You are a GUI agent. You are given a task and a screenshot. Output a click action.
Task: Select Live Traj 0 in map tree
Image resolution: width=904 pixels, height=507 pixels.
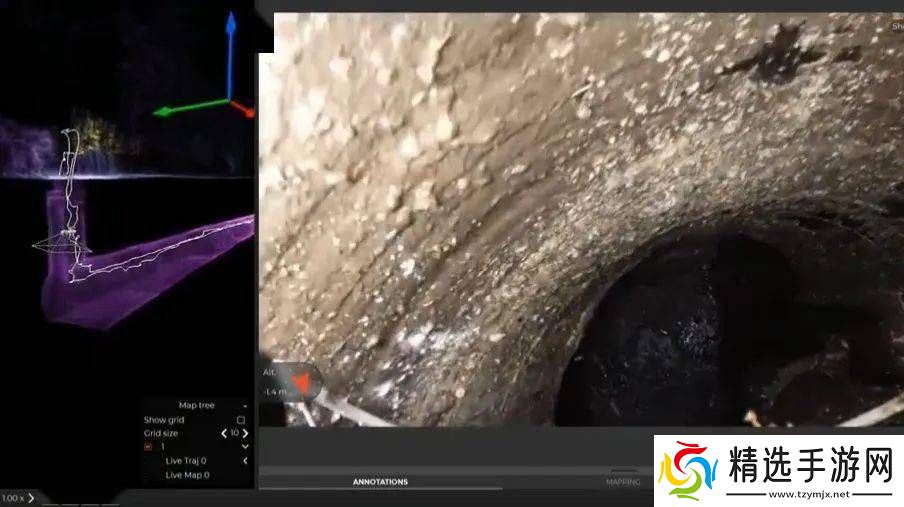tap(187, 461)
